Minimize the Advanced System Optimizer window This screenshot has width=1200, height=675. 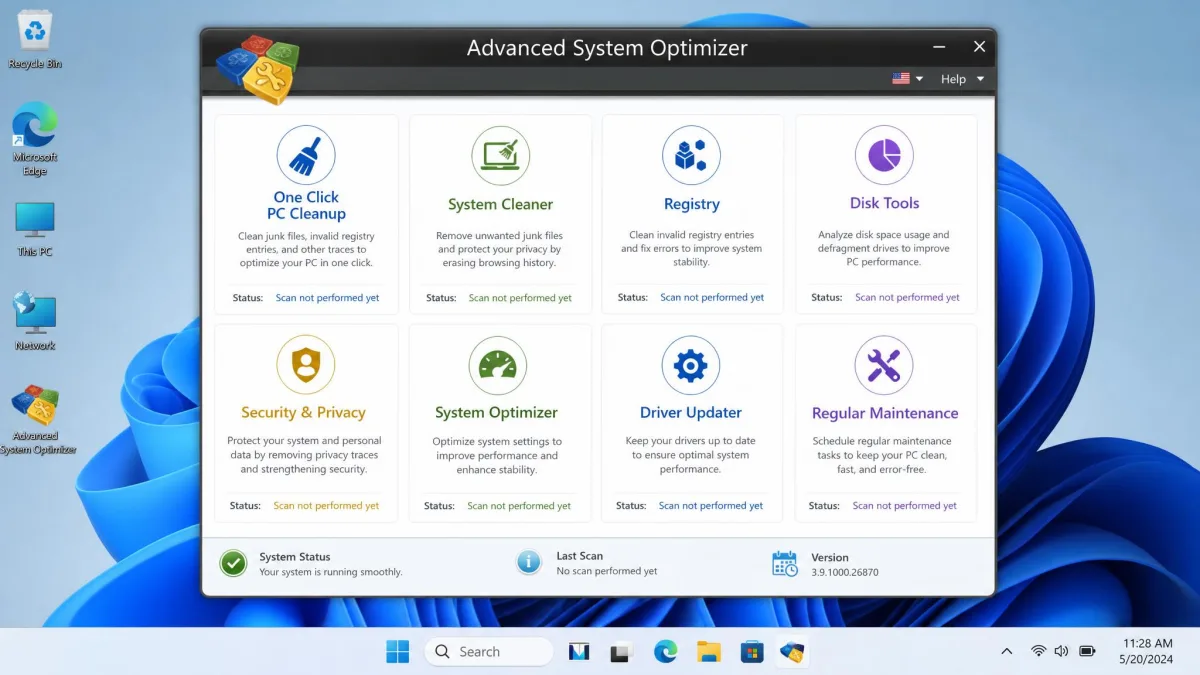(x=939, y=47)
